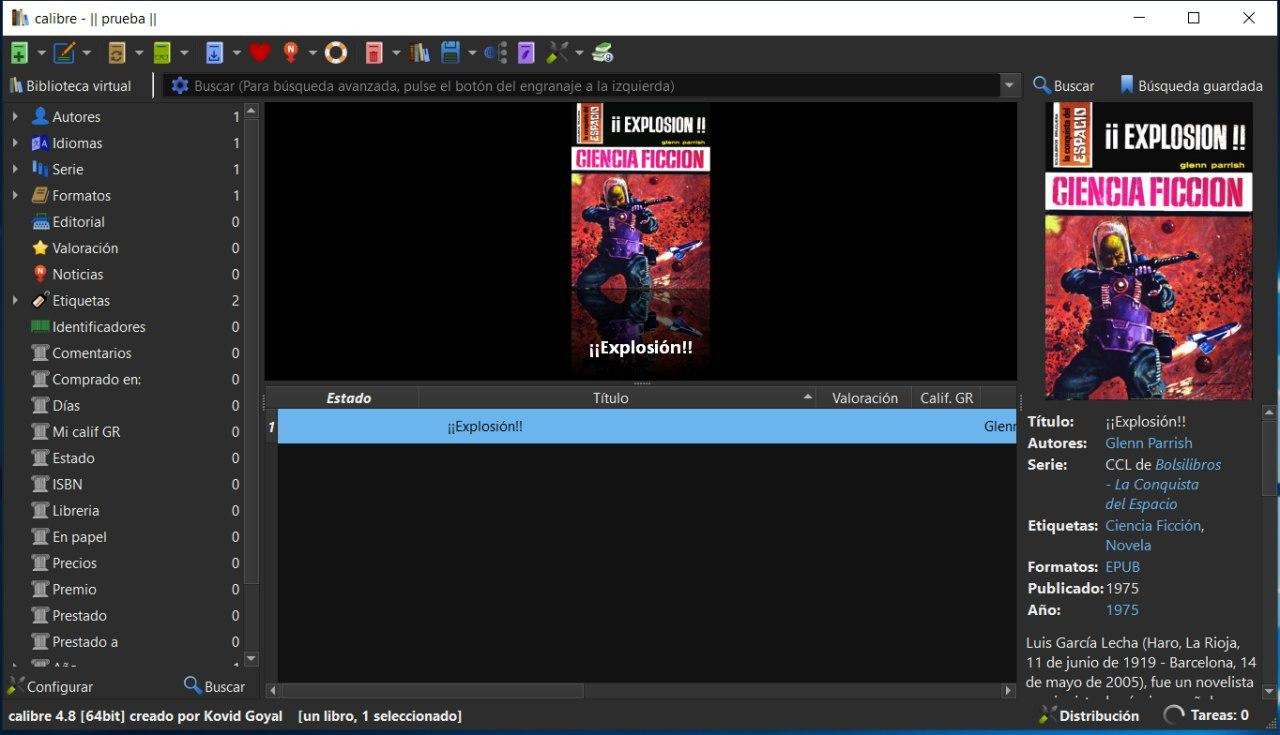Open the Distribución layout button
The height and width of the screenshot is (735, 1280).
tap(1089, 716)
